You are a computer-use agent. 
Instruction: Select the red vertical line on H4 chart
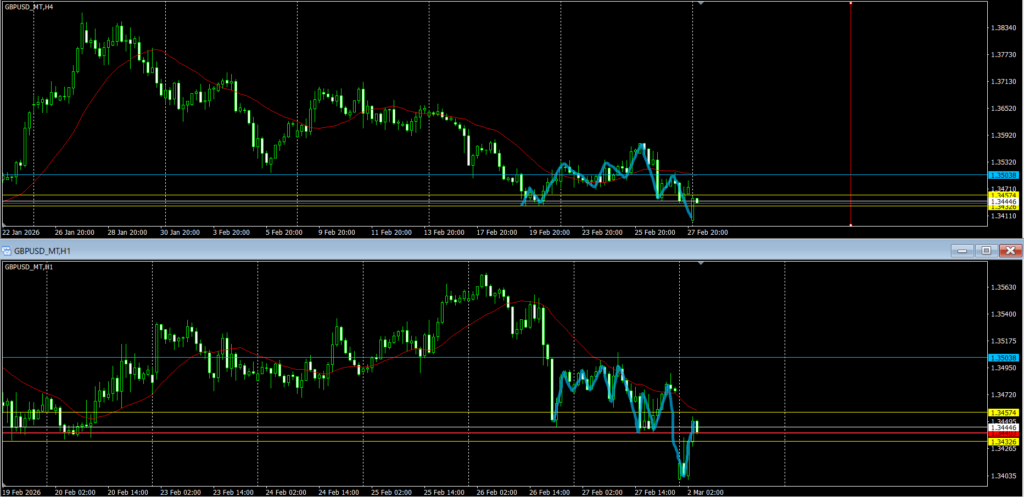pyautogui.click(x=850, y=100)
